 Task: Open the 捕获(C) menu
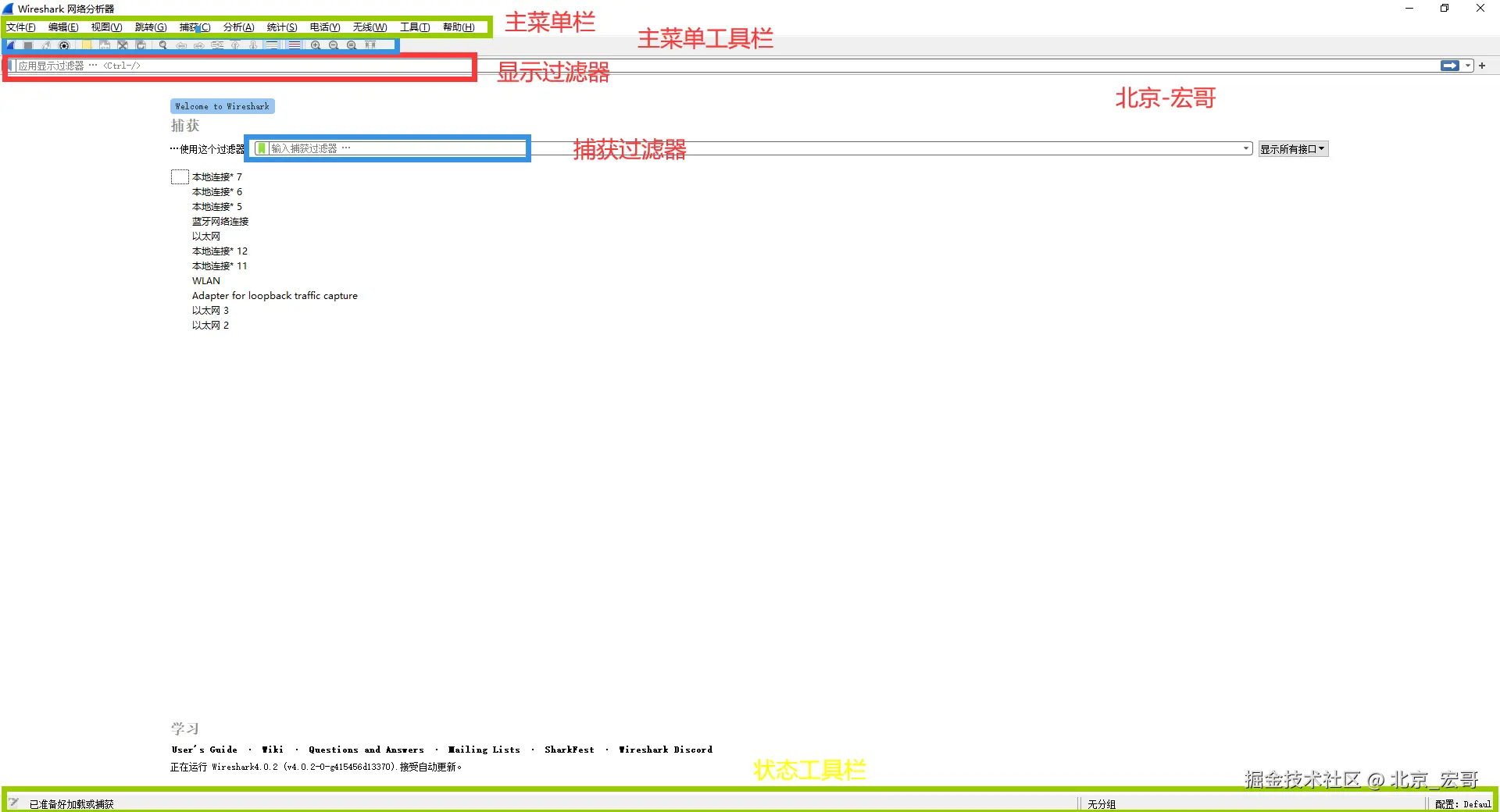pyautogui.click(x=195, y=27)
